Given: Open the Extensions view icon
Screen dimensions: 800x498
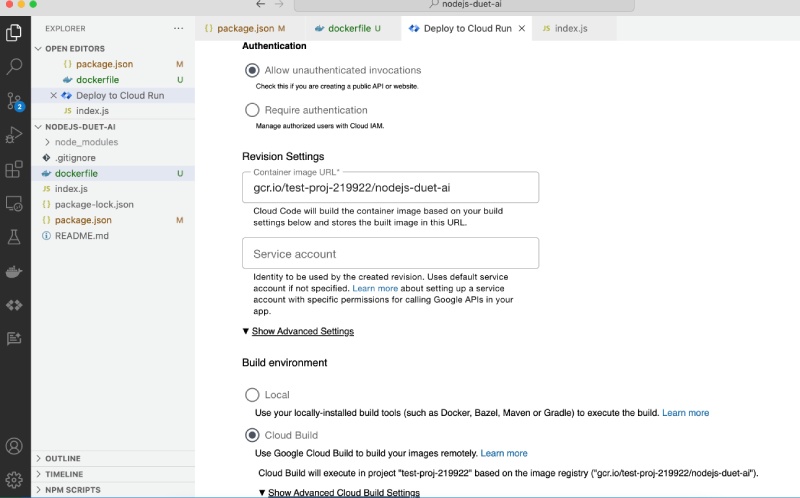Looking at the screenshot, I should click(x=14, y=169).
